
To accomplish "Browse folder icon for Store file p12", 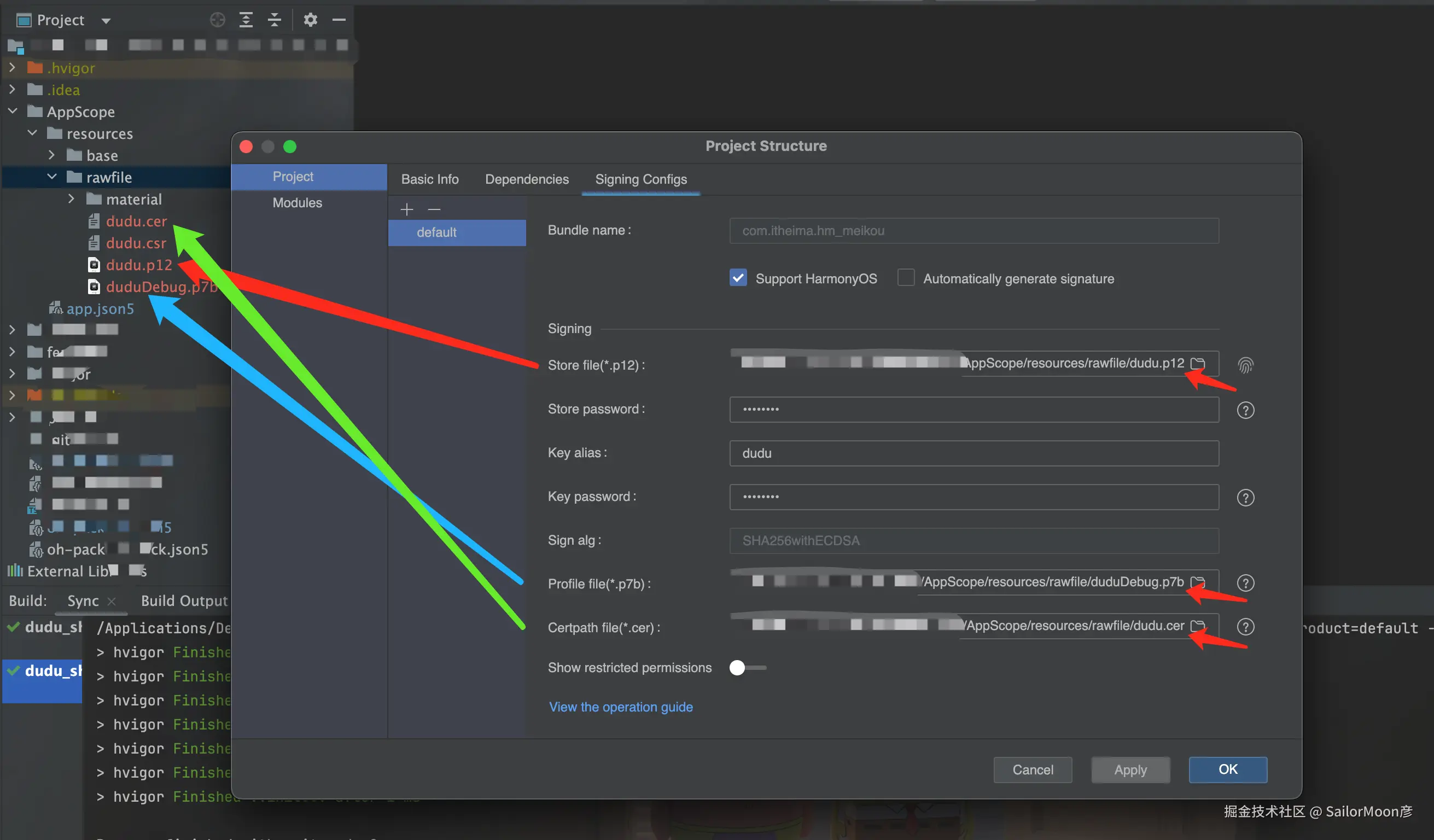I will pos(1198,363).
